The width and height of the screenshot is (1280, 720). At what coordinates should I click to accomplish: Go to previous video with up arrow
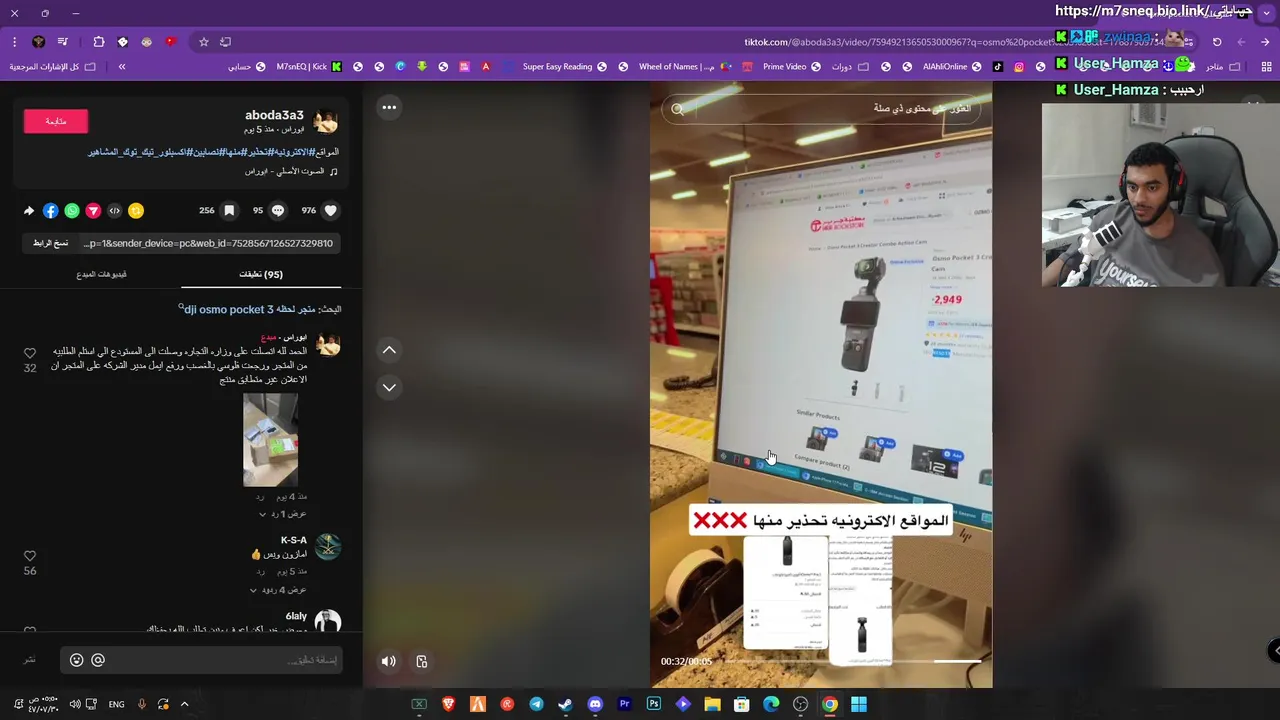point(389,350)
